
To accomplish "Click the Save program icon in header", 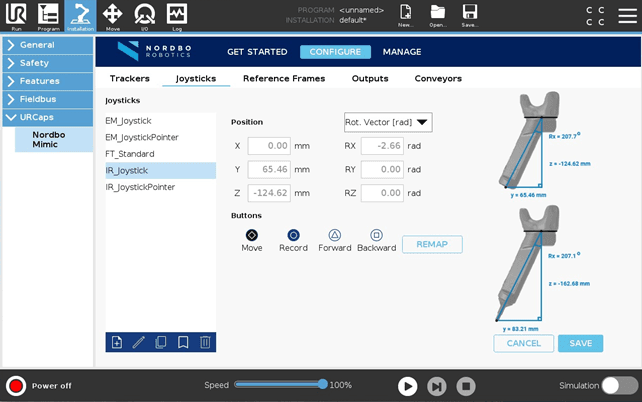I will pos(469,14).
